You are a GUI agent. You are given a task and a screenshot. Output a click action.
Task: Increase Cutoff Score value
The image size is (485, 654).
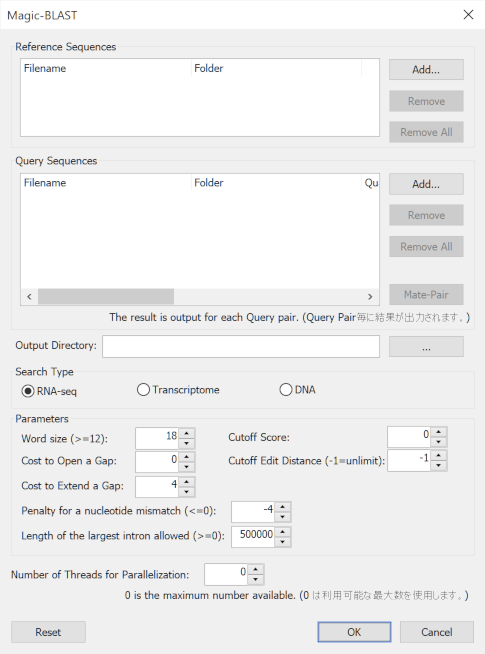point(438,432)
